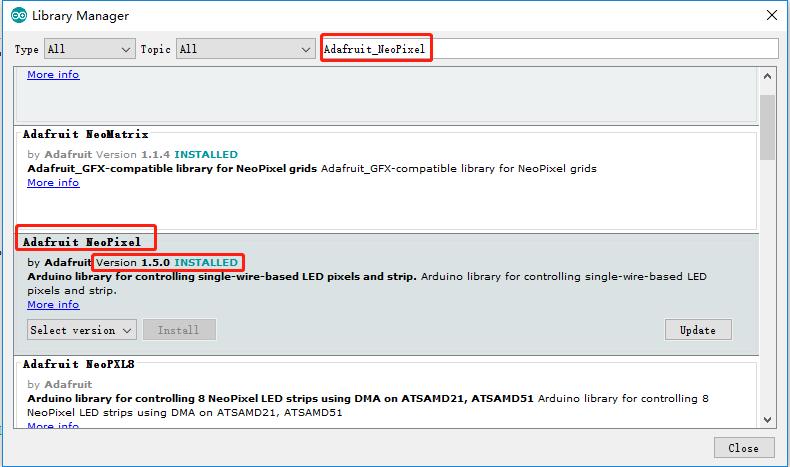Click the scrollbar up arrow
The height and width of the screenshot is (467, 790).
[x=767, y=77]
